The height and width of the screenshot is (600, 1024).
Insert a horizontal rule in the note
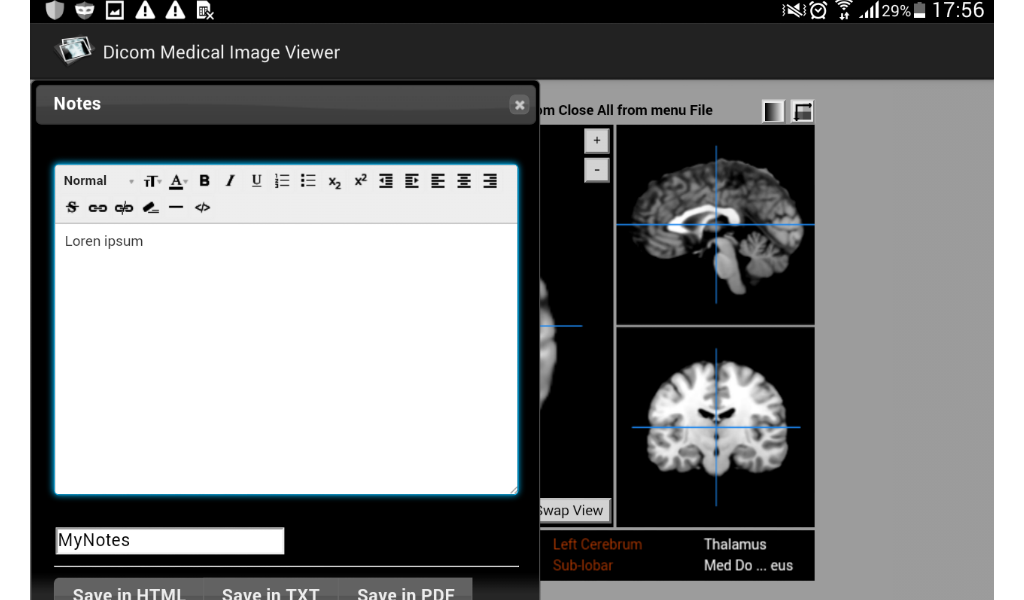coord(176,207)
